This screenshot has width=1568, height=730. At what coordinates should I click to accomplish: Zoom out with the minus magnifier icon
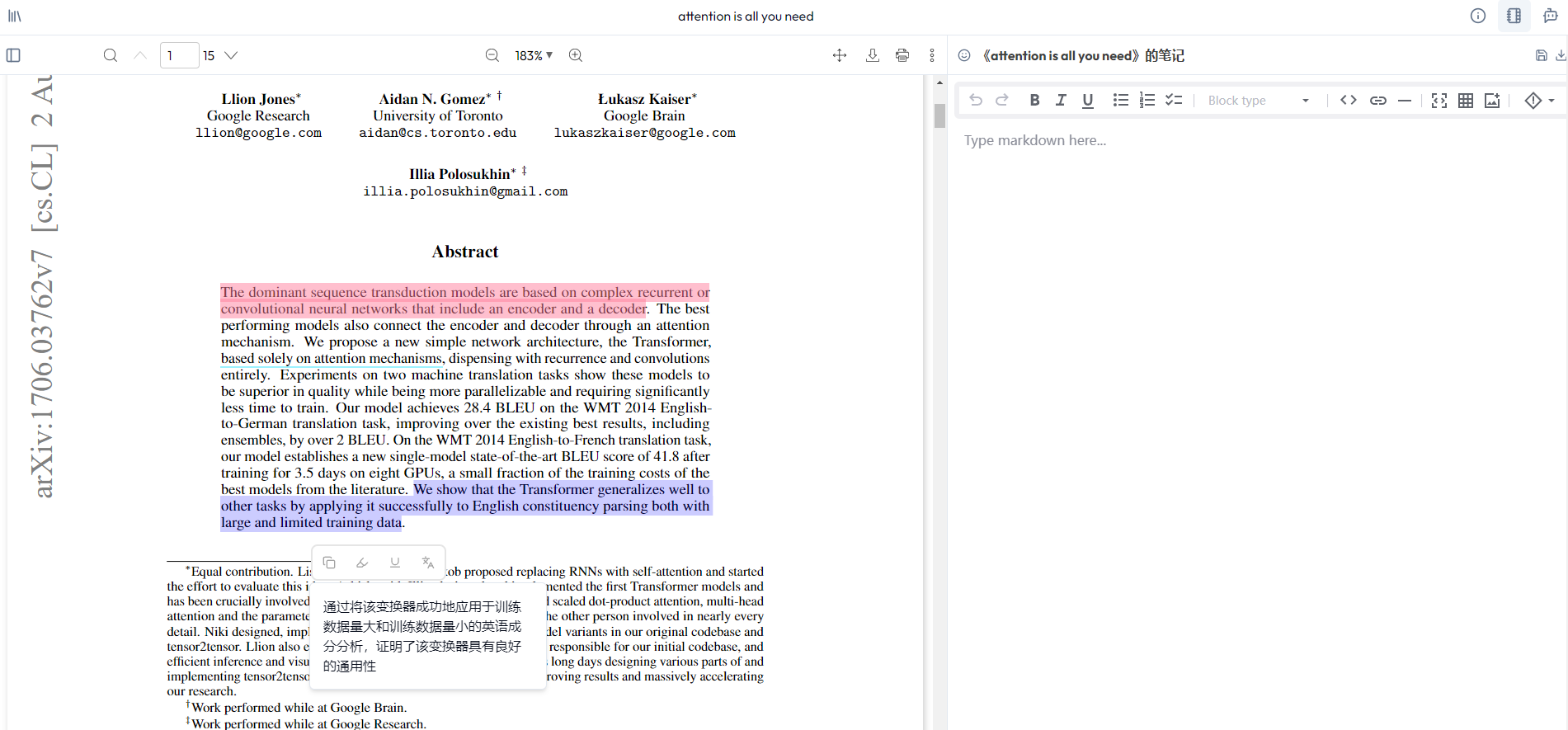(492, 55)
